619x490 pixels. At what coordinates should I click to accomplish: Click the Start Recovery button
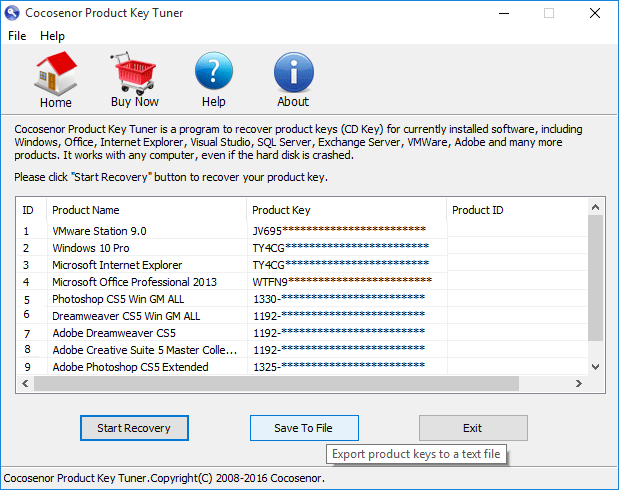(x=134, y=428)
